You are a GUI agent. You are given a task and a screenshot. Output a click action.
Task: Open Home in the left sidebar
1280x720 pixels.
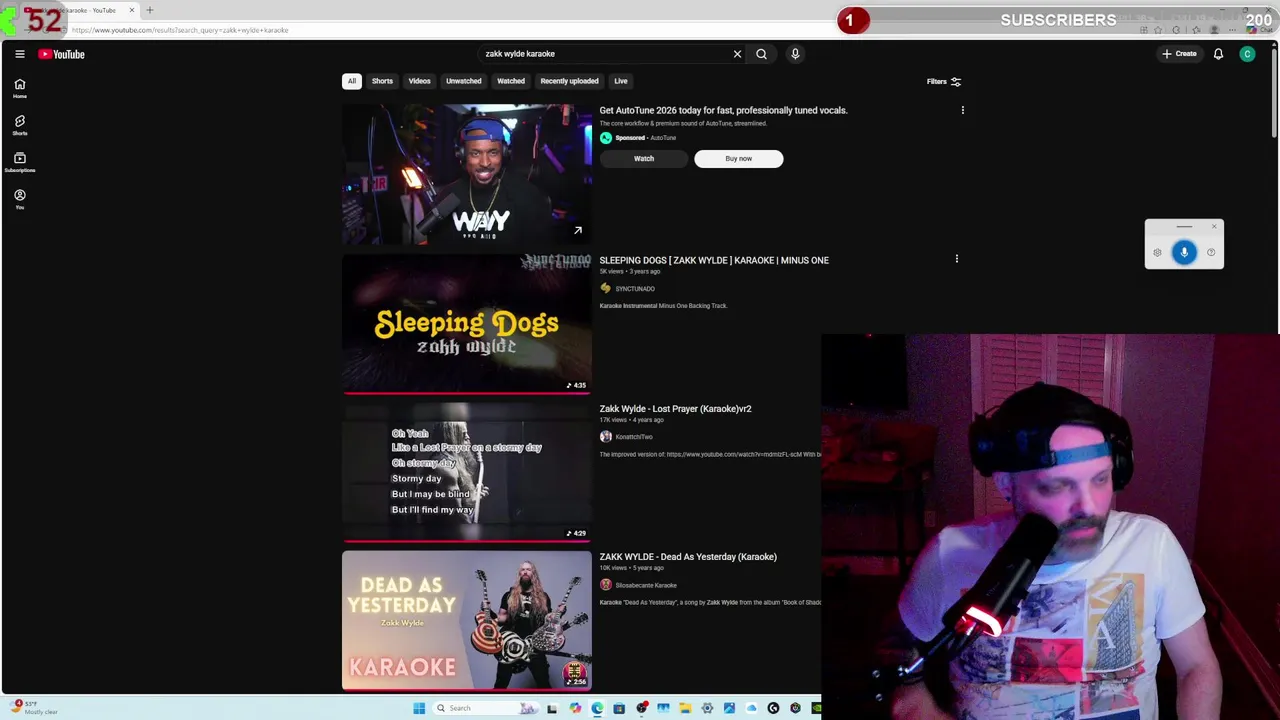point(19,88)
